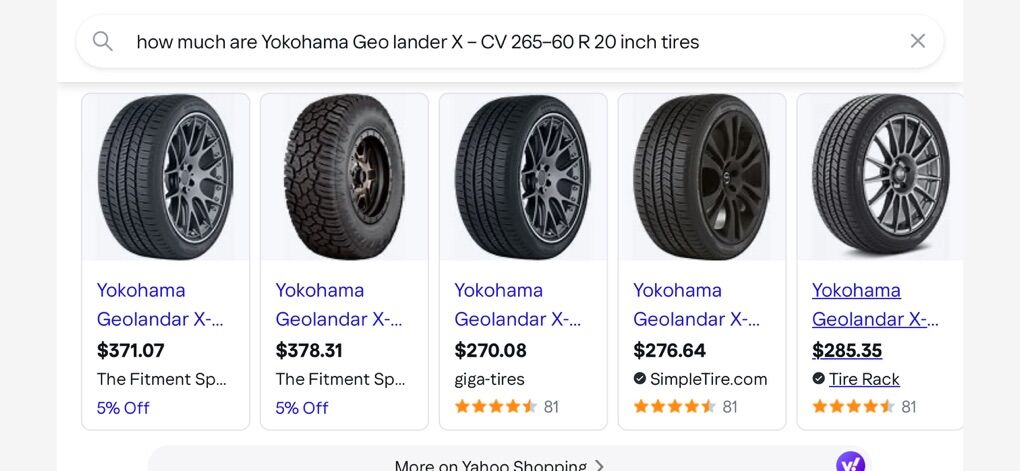Click Tire Rack verified badge icon
The image size is (1020, 471).
(819, 379)
